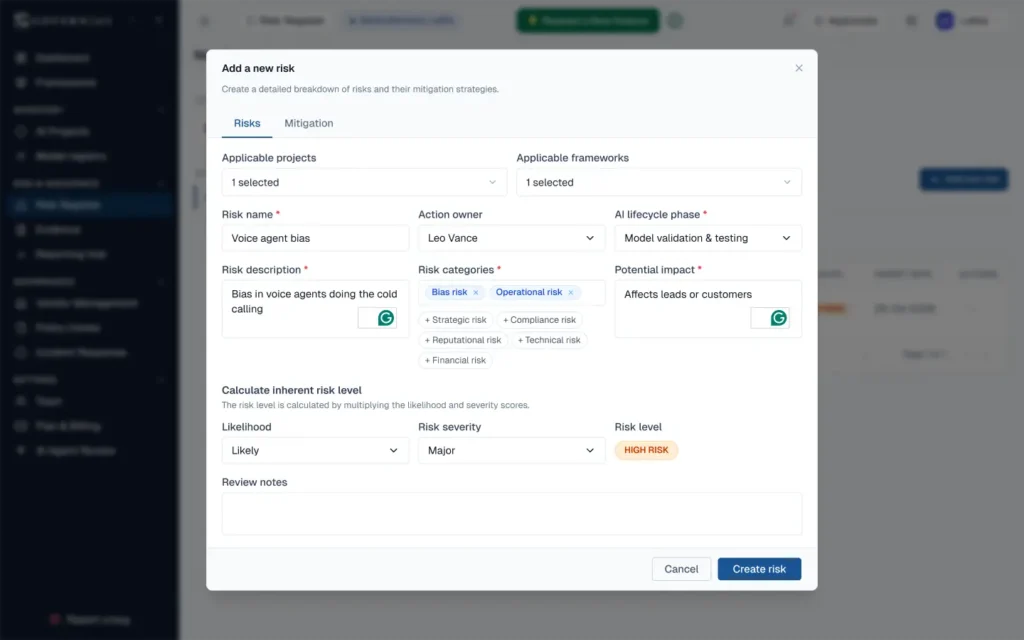Remove the Bias risk tag
The width and height of the screenshot is (1024, 640).
tap(476, 293)
